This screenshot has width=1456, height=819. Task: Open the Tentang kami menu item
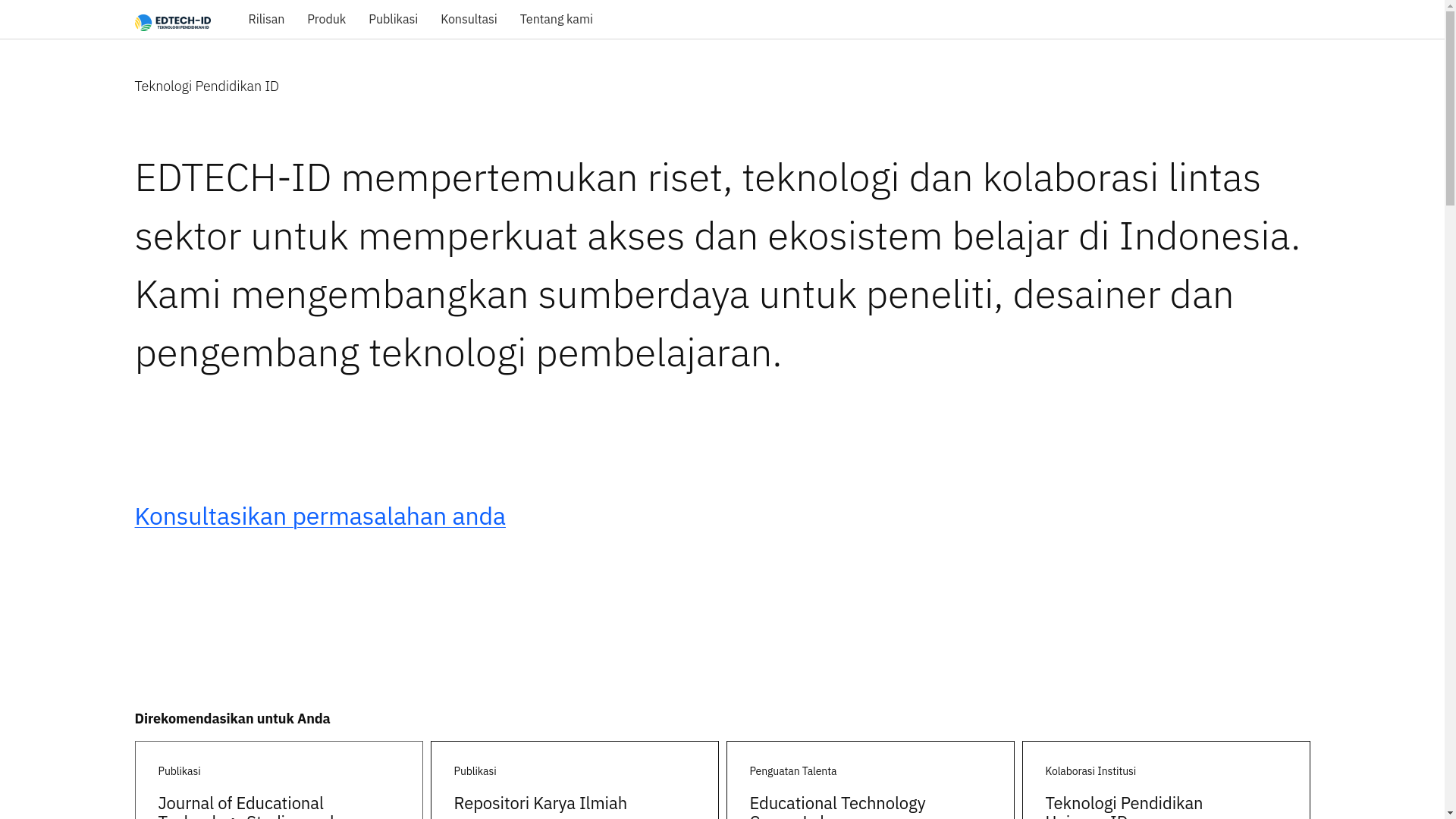click(x=557, y=20)
